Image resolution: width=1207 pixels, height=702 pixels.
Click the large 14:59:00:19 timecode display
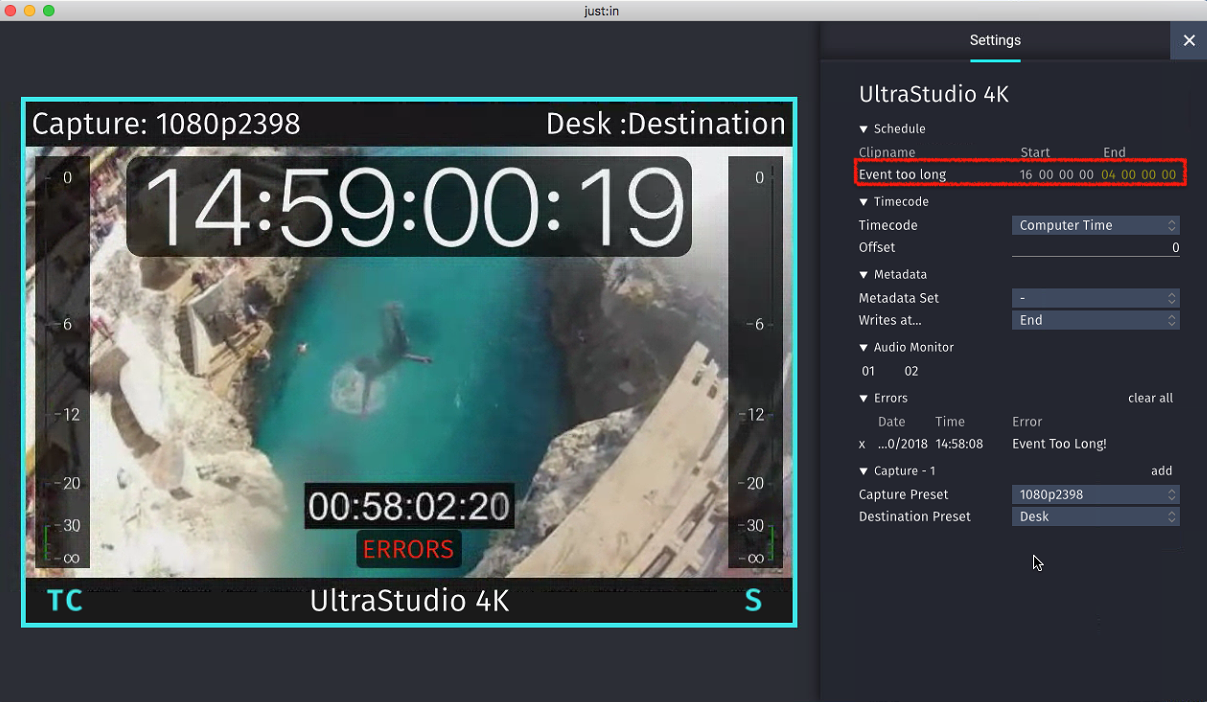(409, 206)
